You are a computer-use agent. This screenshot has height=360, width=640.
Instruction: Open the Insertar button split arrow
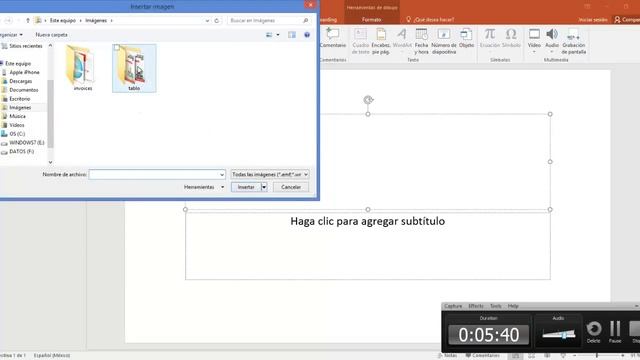tap(264, 187)
